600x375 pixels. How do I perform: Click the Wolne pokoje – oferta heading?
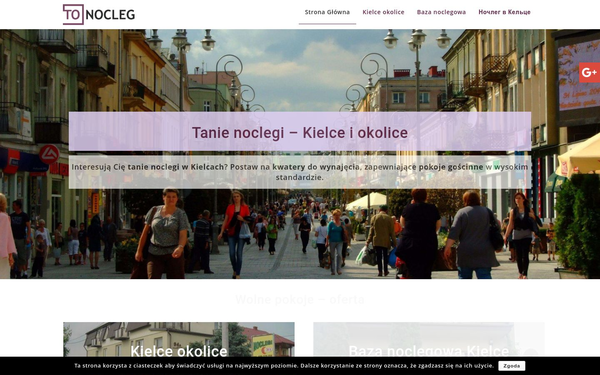pos(300,299)
